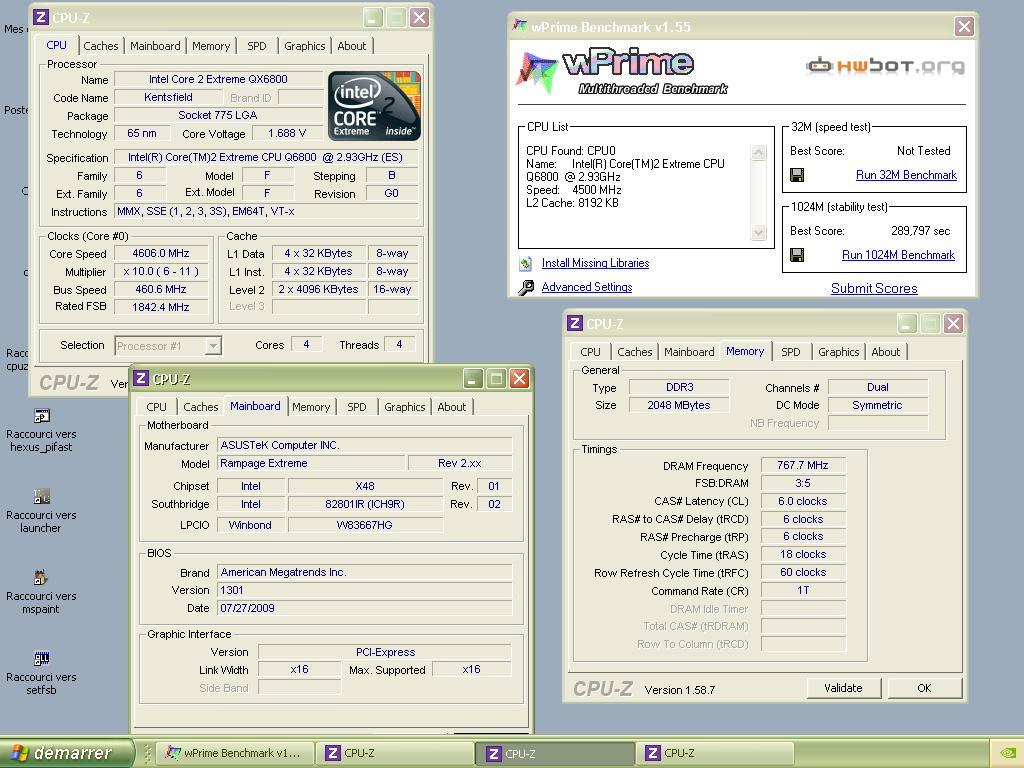Select the Caches tab in the CPU window
This screenshot has height=768, width=1024.
[x=101, y=46]
